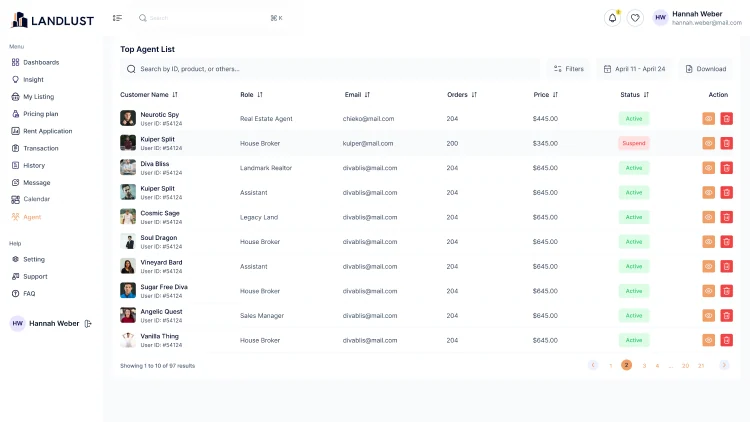Image resolution: width=750 pixels, height=422 pixels.
Task: Click the Search by ID, product field
Action: pyautogui.click(x=330, y=69)
